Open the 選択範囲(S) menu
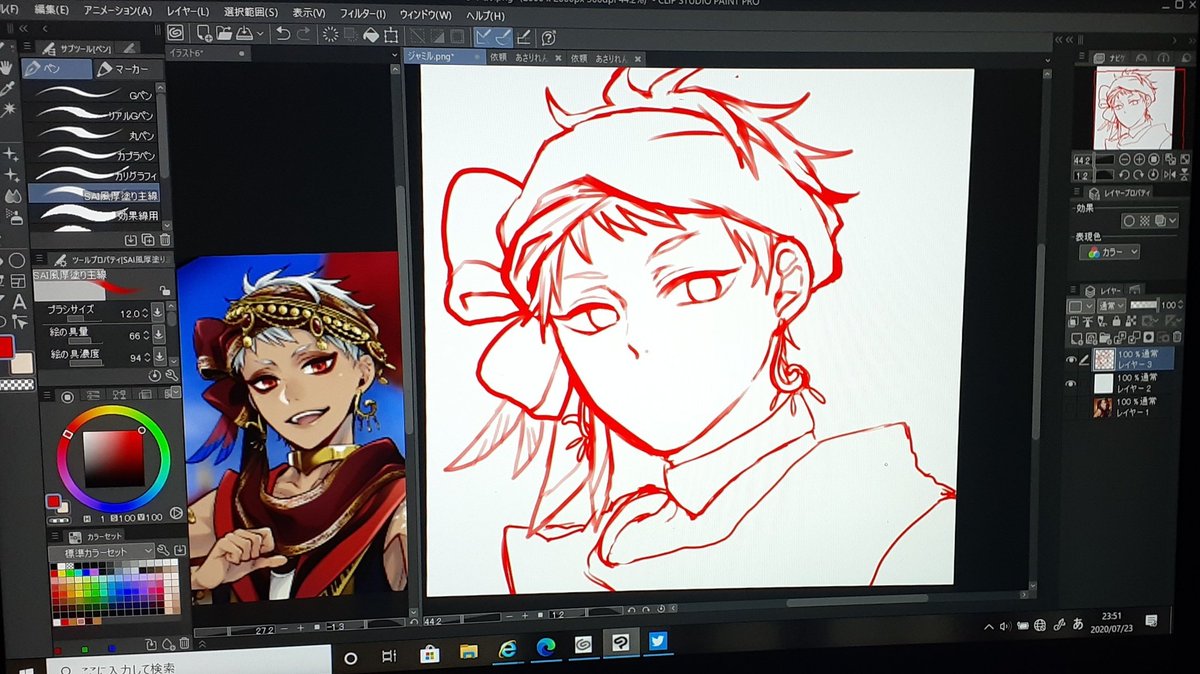Image resolution: width=1200 pixels, height=674 pixels. point(251,12)
